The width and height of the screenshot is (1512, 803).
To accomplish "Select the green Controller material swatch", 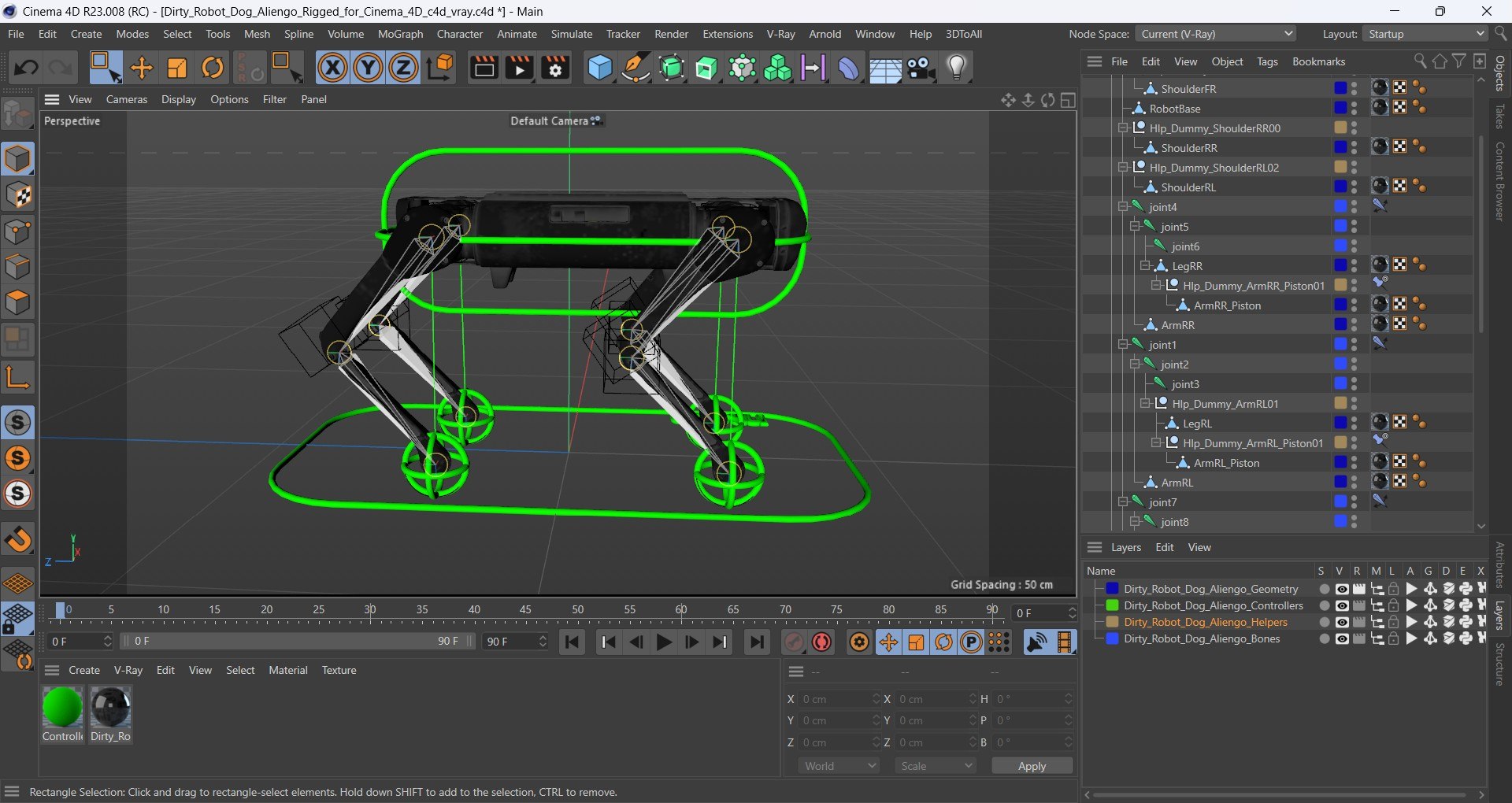I will 62,707.
